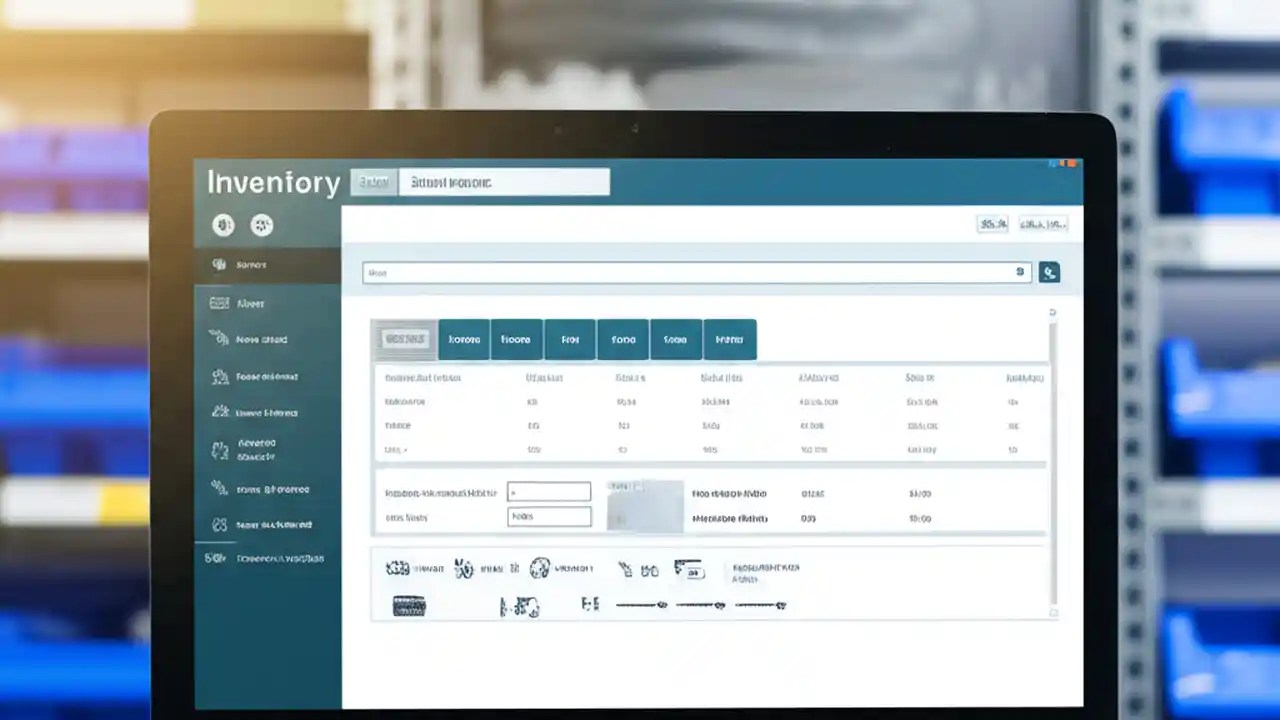This screenshot has width=1280, height=720.
Task: Click the first circular gear icon under Inventory
Action: (x=224, y=225)
